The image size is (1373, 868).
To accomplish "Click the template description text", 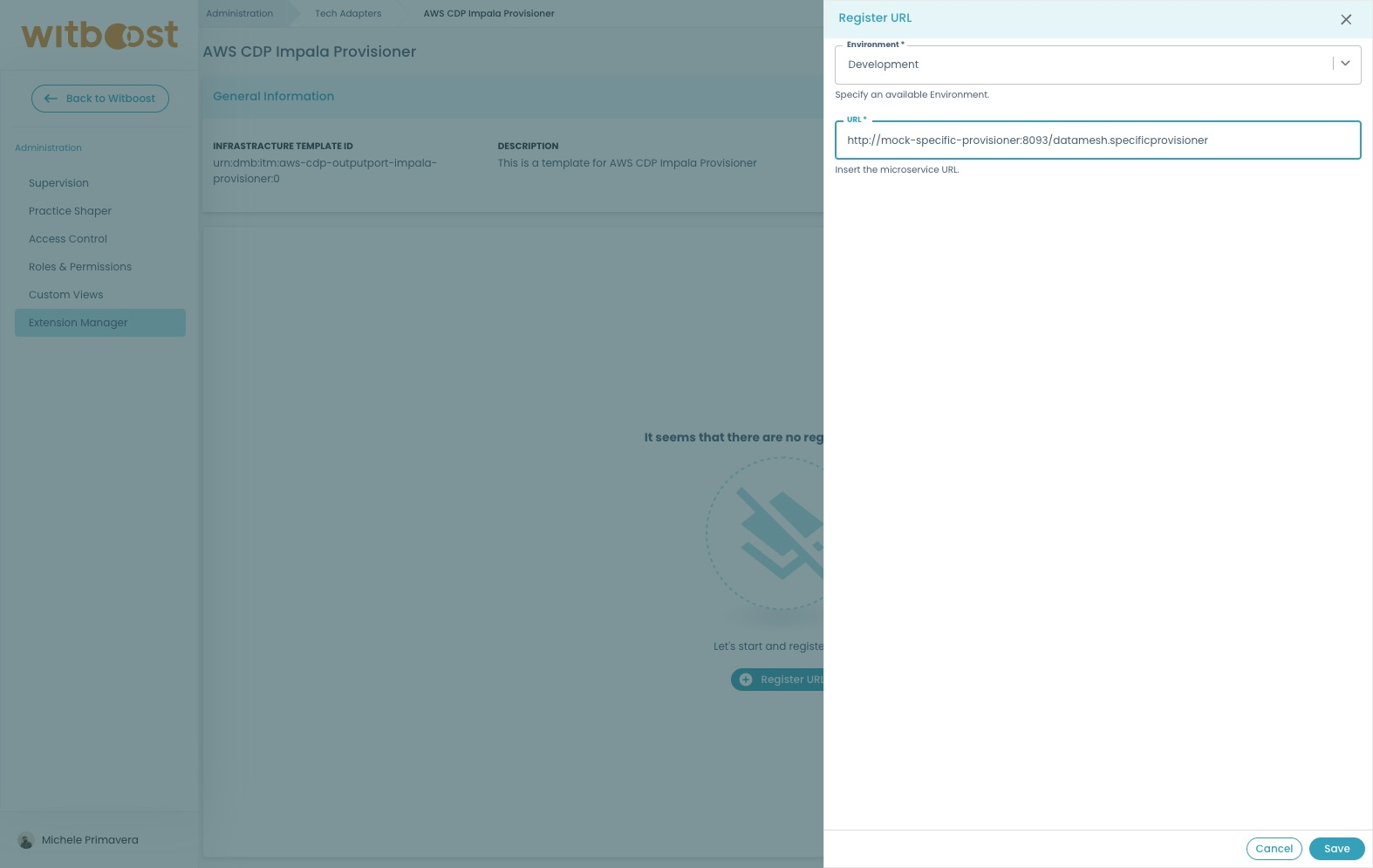I will pyautogui.click(x=627, y=163).
